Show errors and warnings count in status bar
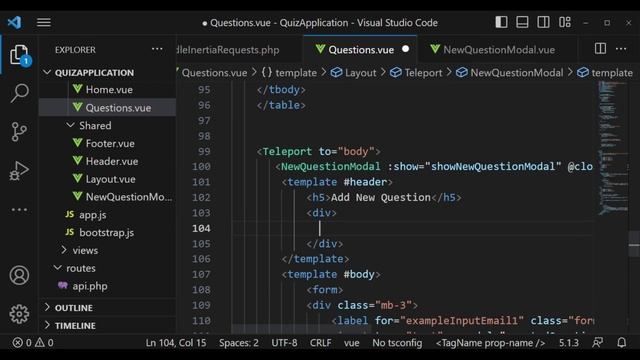The height and width of the screenshot is (360, 640). [33, 342]
